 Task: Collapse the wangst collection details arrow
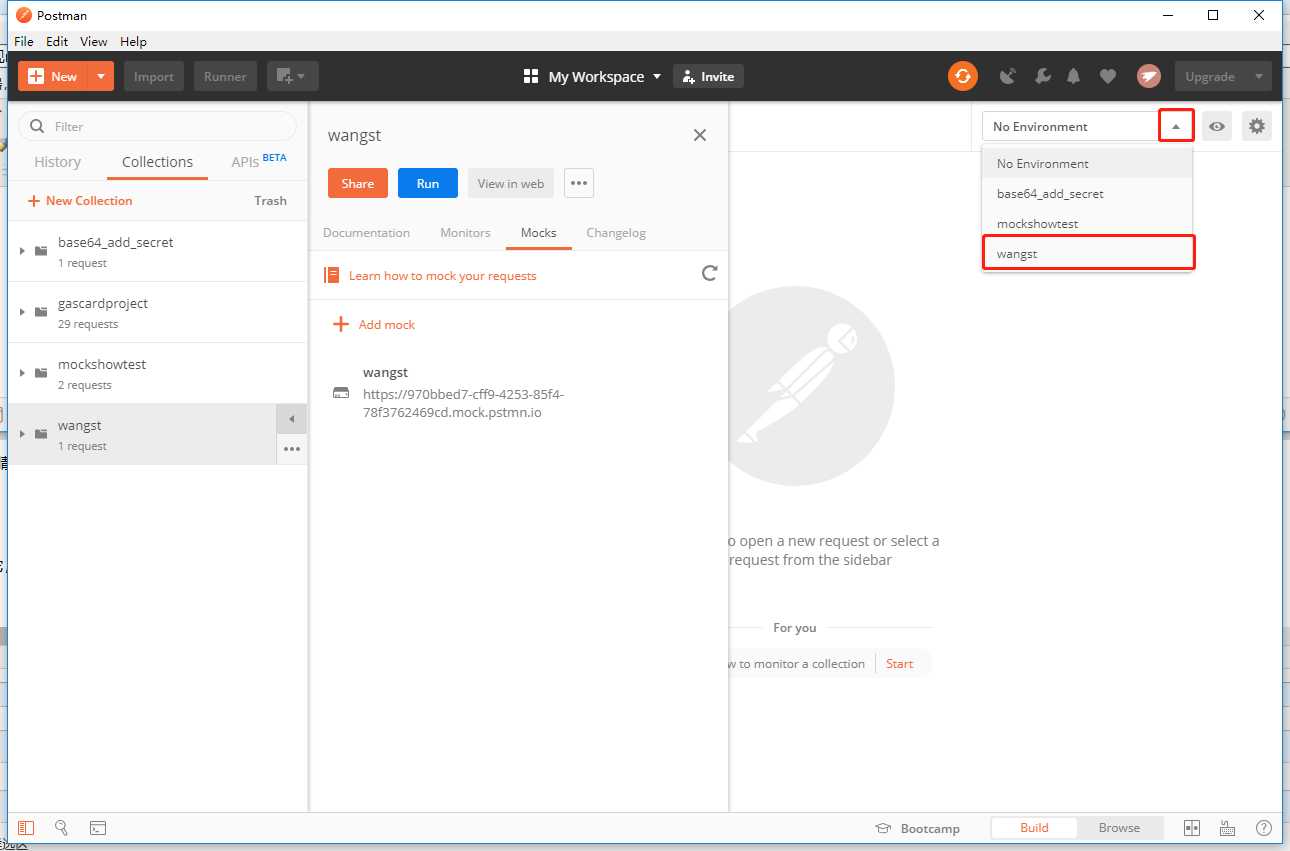pyautogui.click(x=291, y=419)
